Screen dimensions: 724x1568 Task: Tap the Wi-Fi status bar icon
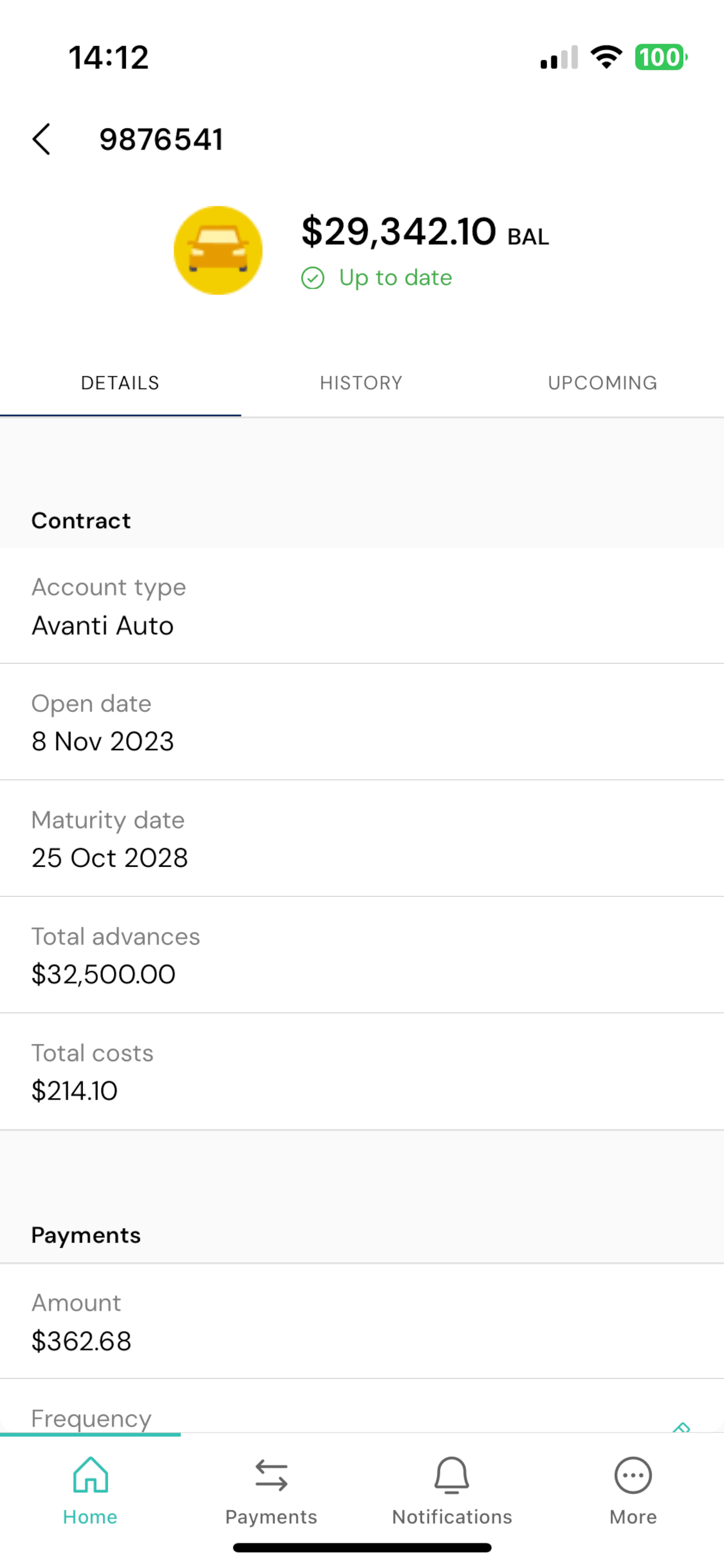(606, 57)
